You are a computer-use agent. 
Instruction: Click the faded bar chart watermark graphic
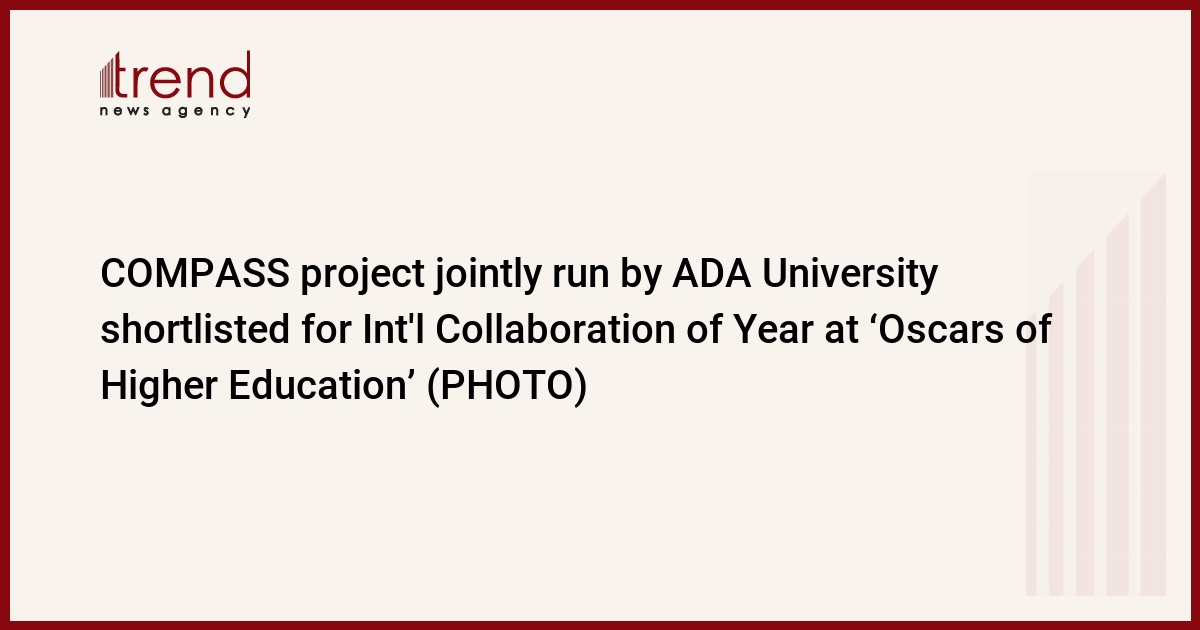1096,385
